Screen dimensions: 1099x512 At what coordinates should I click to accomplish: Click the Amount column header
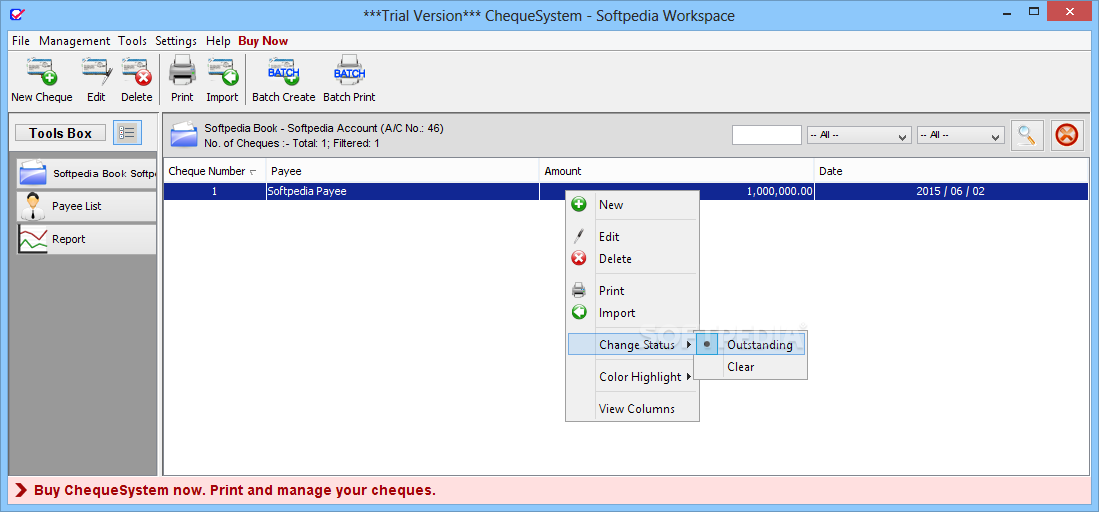tap(677, 171)
